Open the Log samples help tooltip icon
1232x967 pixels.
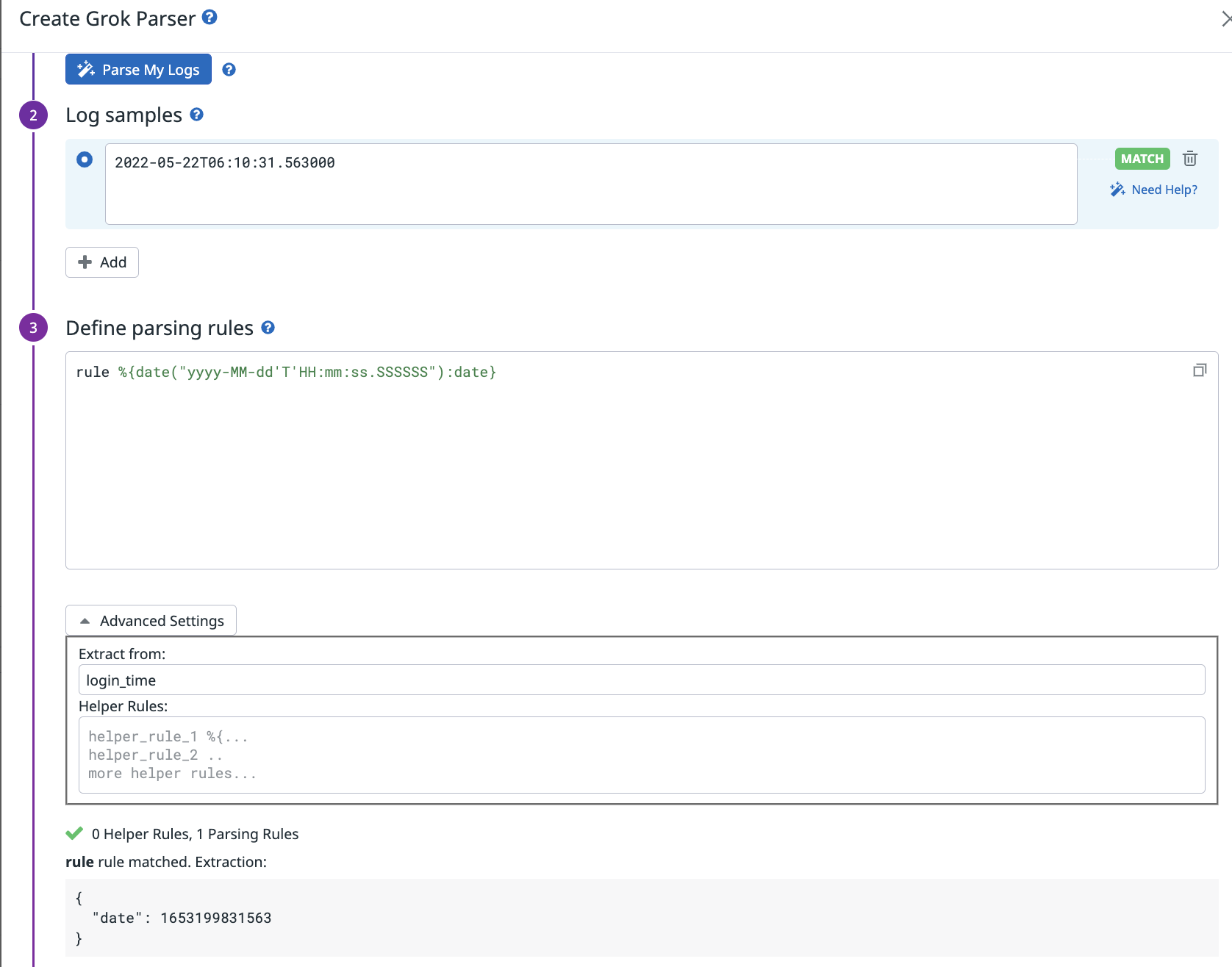point(196,115)
